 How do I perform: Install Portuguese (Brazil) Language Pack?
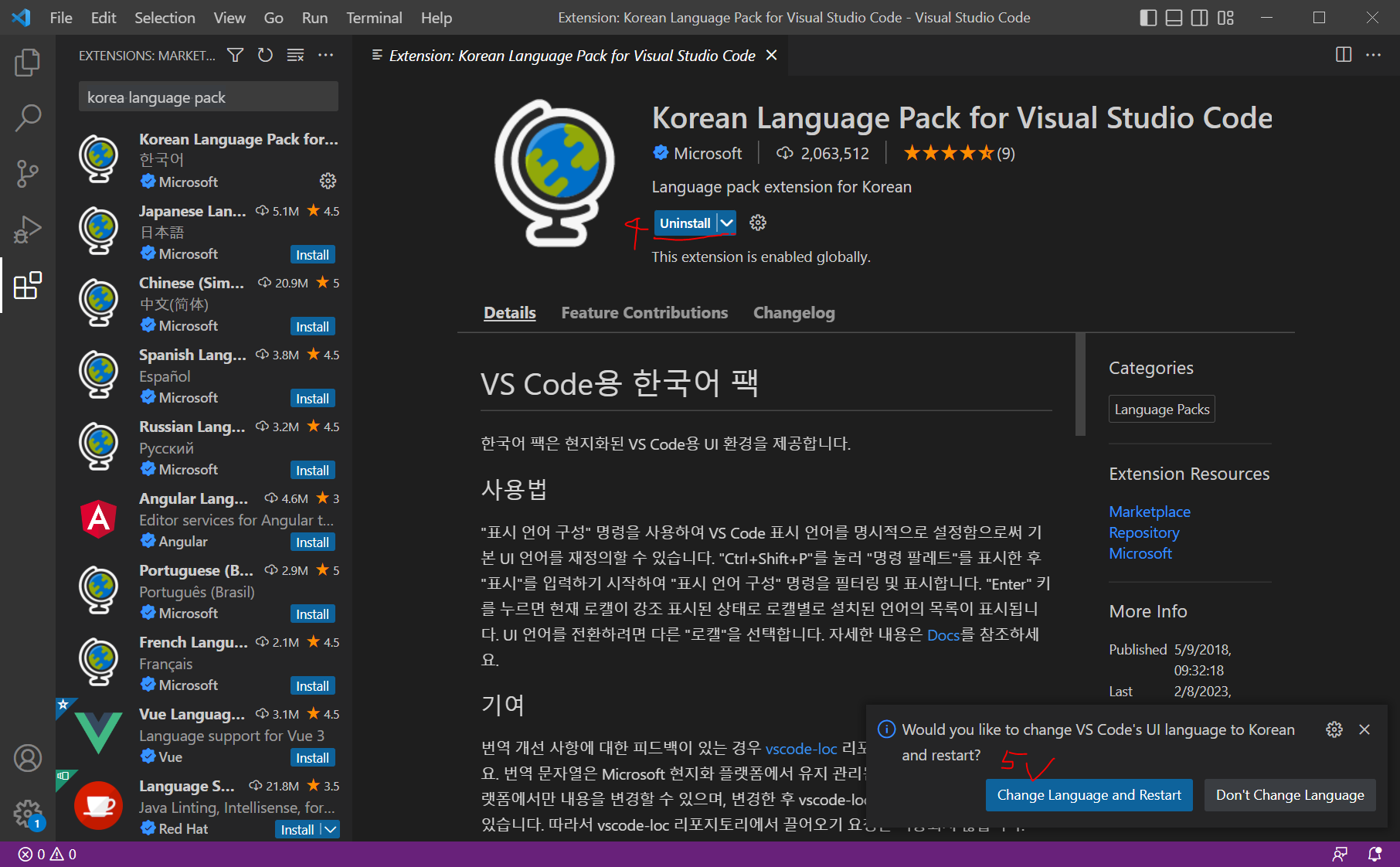pos(312,614)
